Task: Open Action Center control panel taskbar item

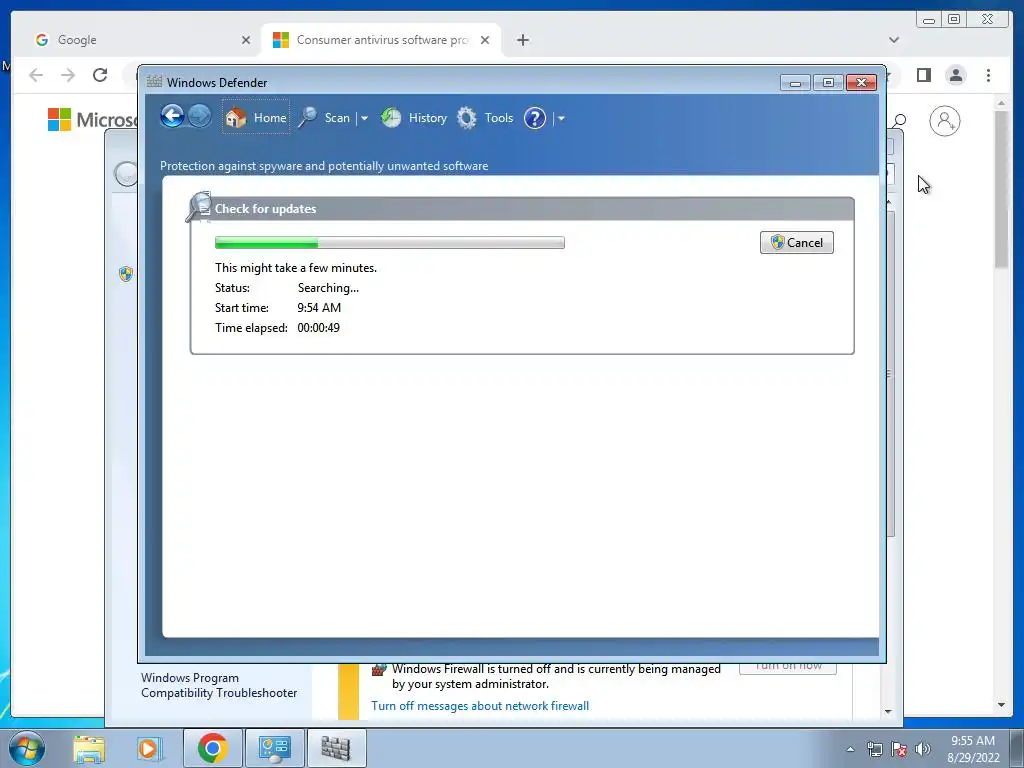Action: [275, 748]
